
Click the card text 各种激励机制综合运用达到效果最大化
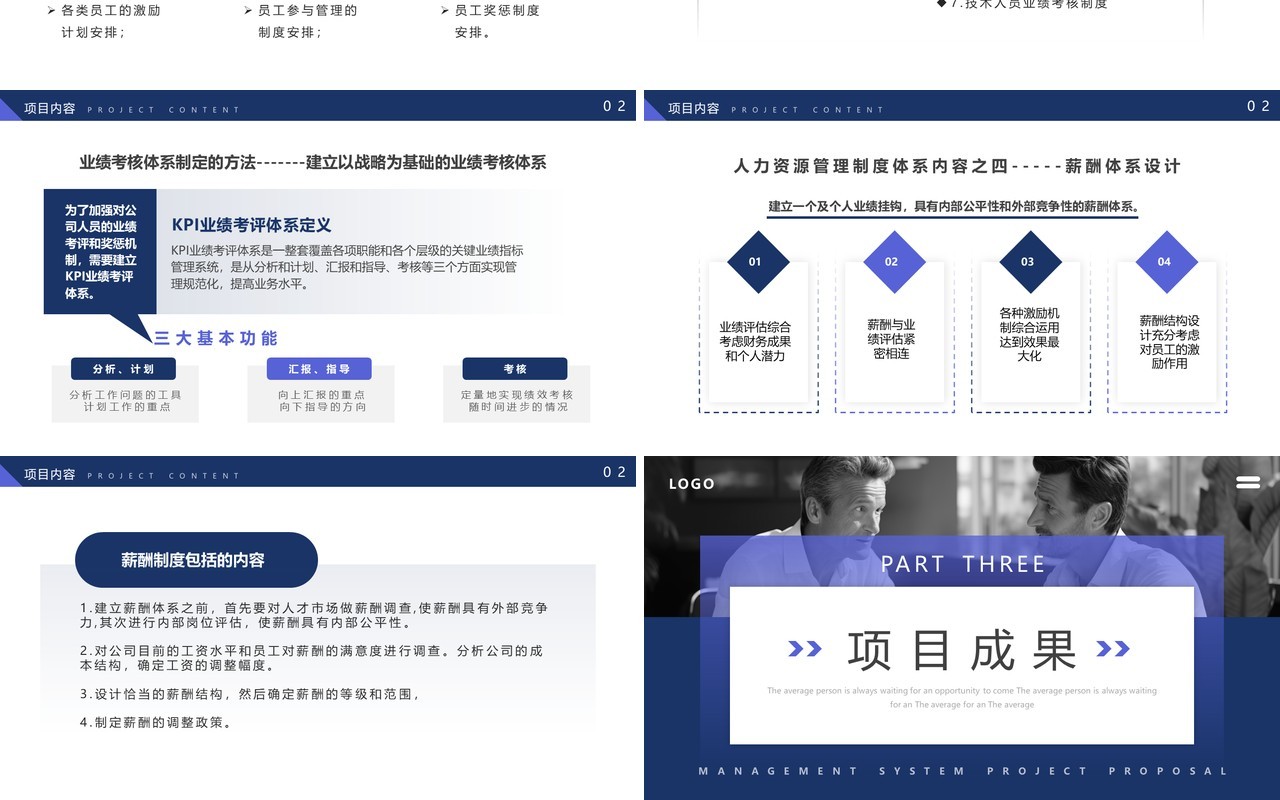(1029, 334)
